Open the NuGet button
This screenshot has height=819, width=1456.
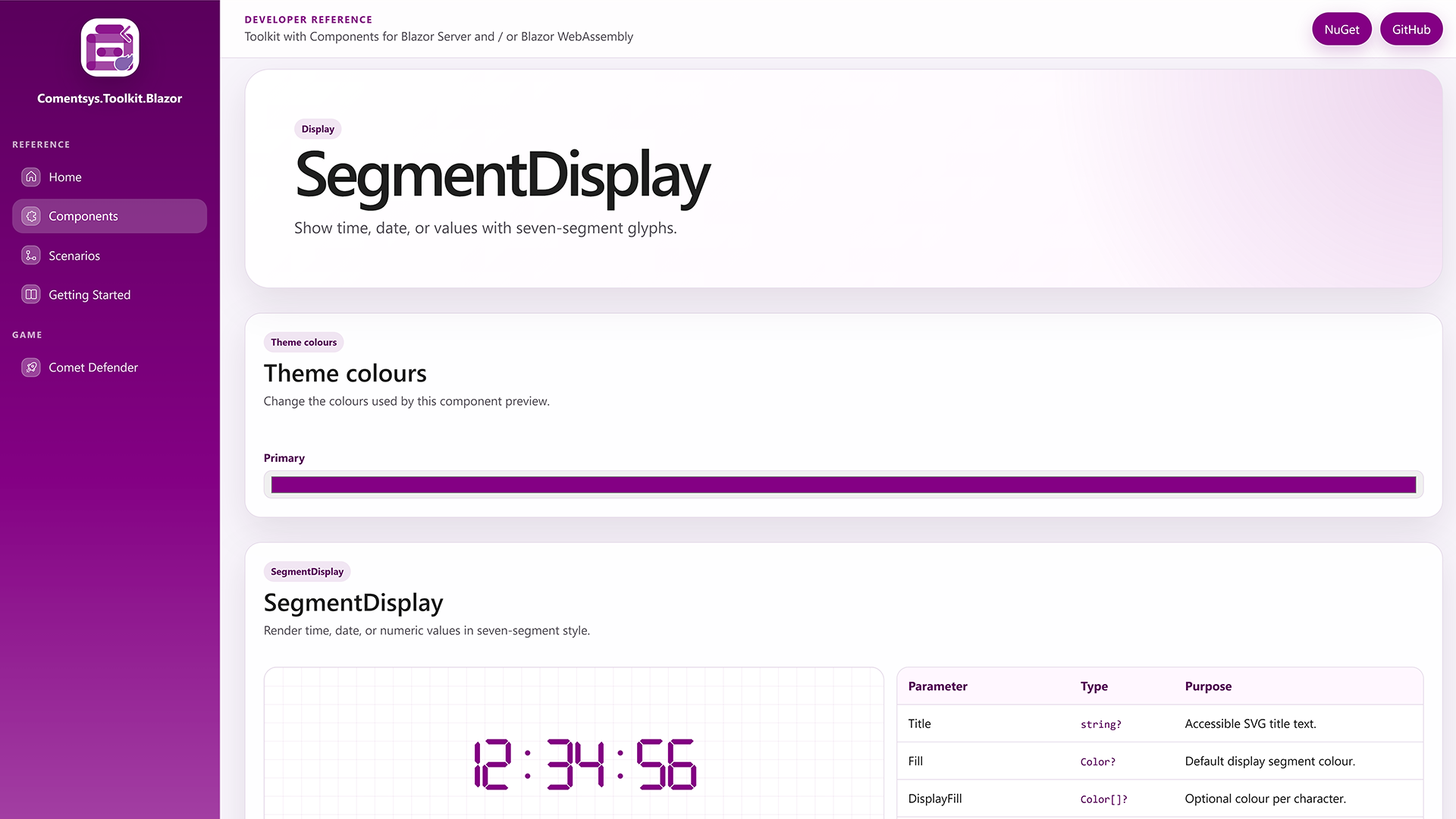1341,30
